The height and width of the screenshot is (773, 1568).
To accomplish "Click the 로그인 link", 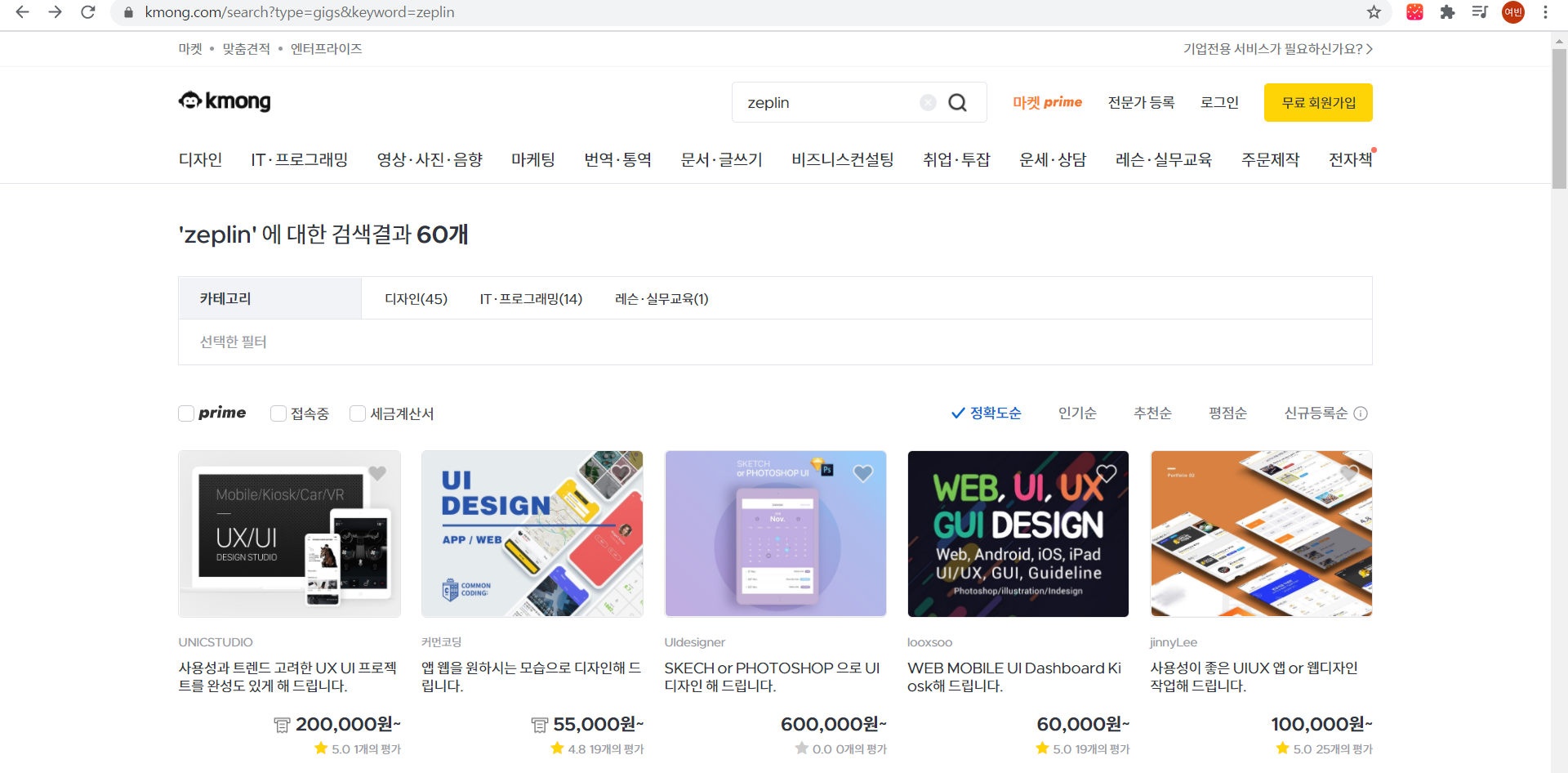I will (1219, 102).
